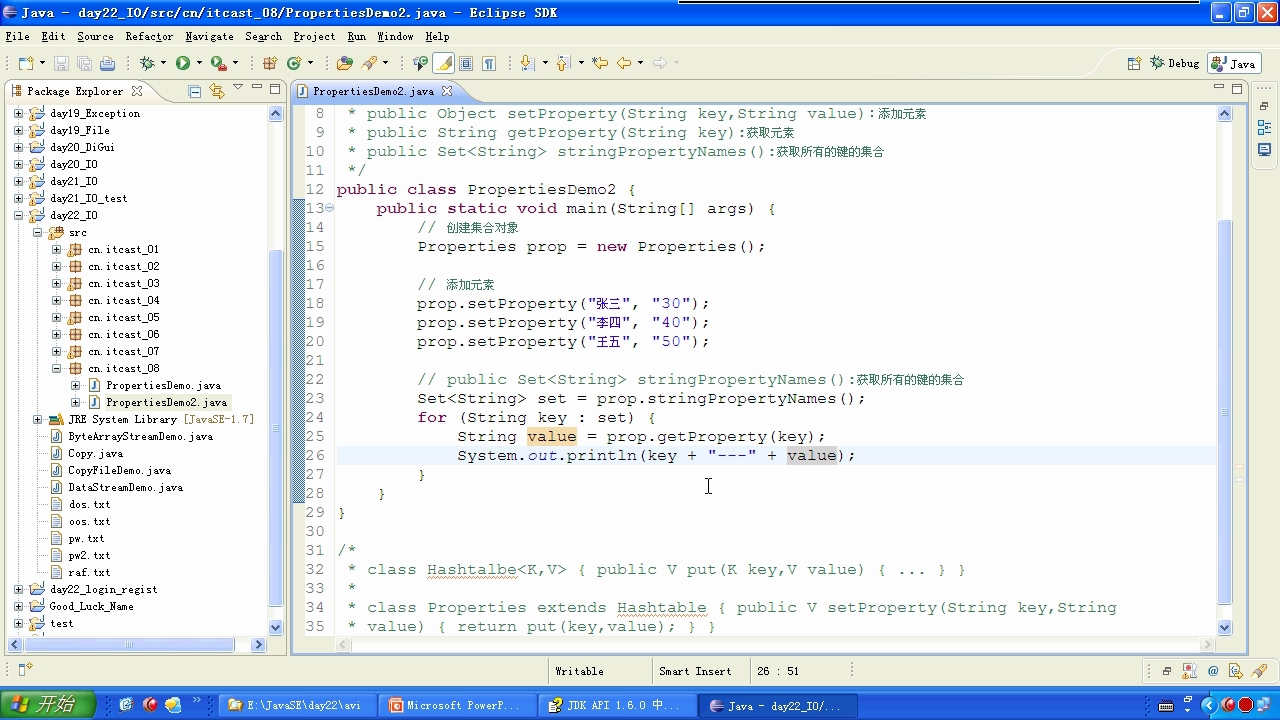1280x720 pixels.
Task: Toggle Block Selection Mode icon
Action: [x=466, y=63]
